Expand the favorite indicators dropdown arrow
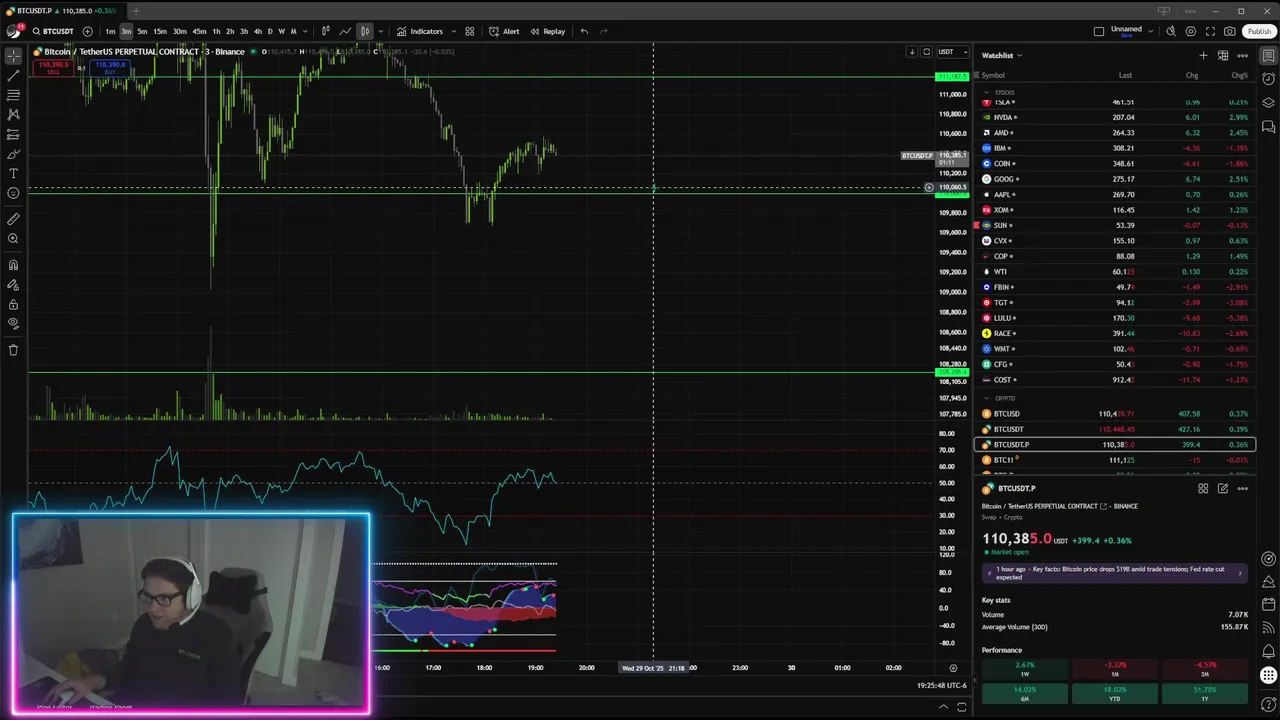The image size is (1280, 720). tap(454, 31)
